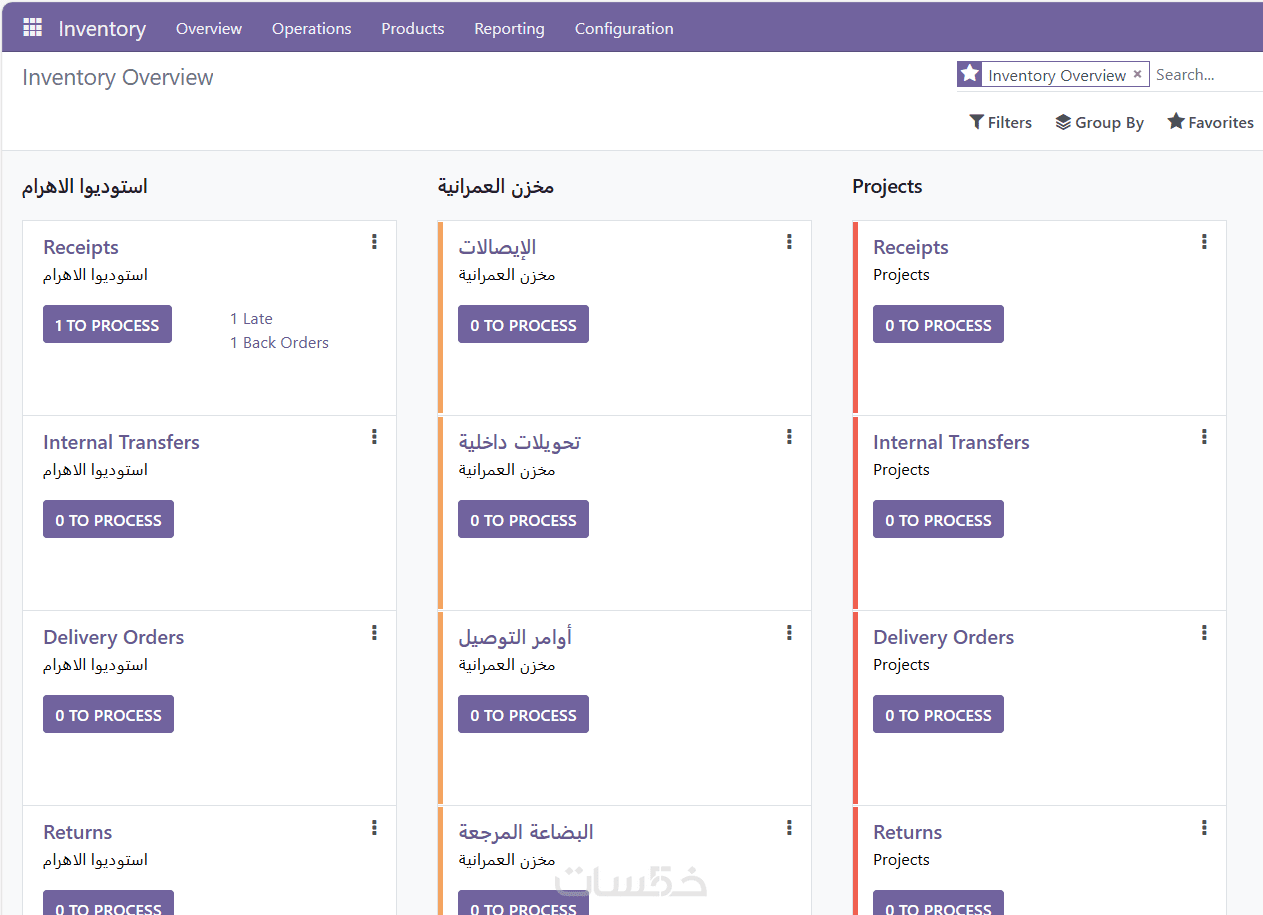Open kebab menu on أوامر التوصيل card
The image size is (1263, 915).
pos(789,632)
